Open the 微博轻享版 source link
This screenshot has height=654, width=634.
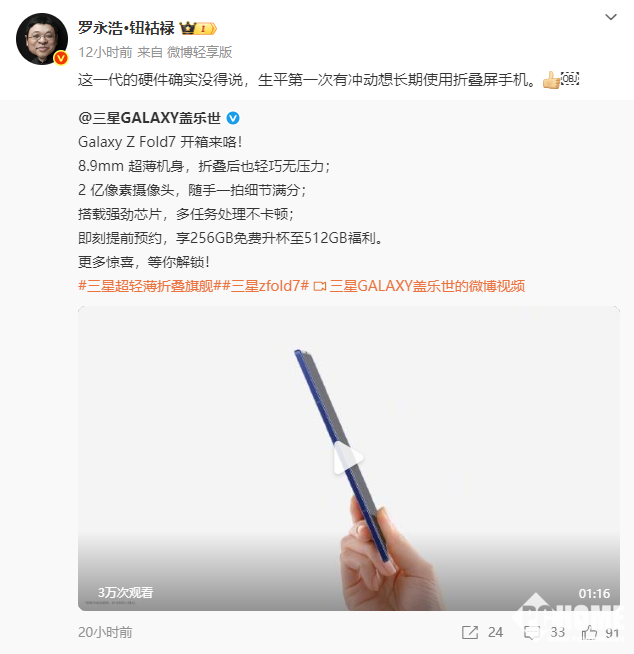point(199,53)
